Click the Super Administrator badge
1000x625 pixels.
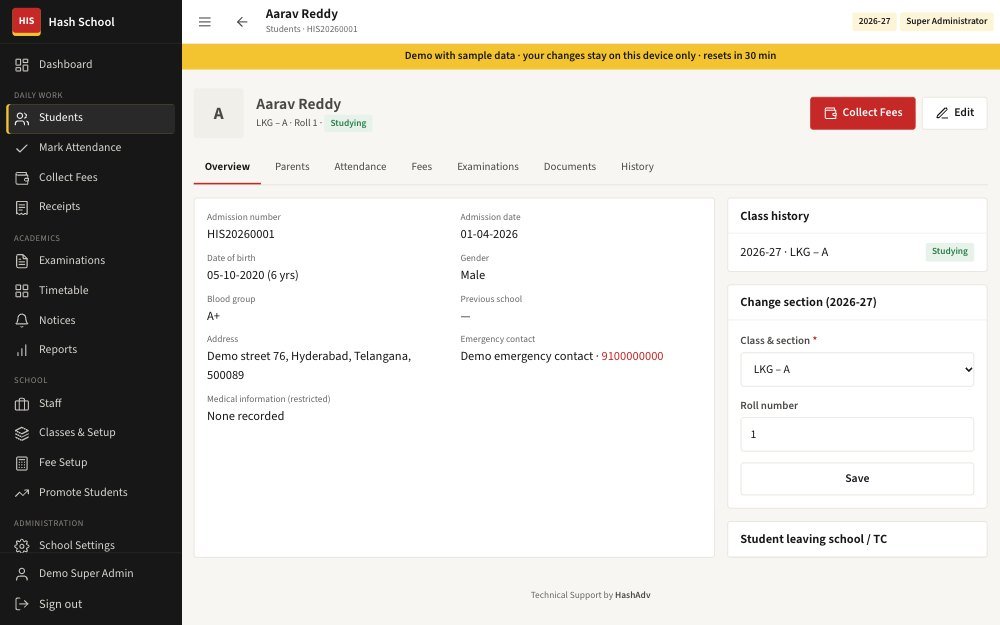(x=946, y=21)
